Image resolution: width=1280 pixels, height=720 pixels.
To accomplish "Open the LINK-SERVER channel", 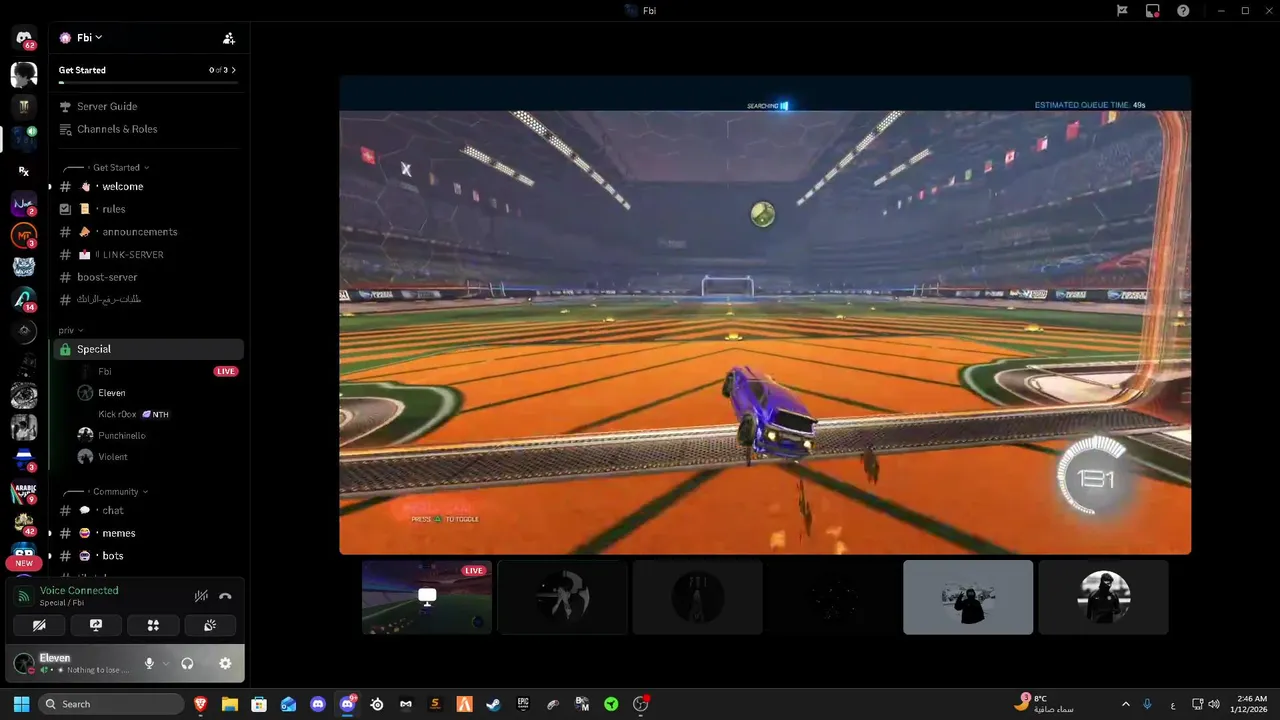I will pyautogui.click(x=148, y=255).
